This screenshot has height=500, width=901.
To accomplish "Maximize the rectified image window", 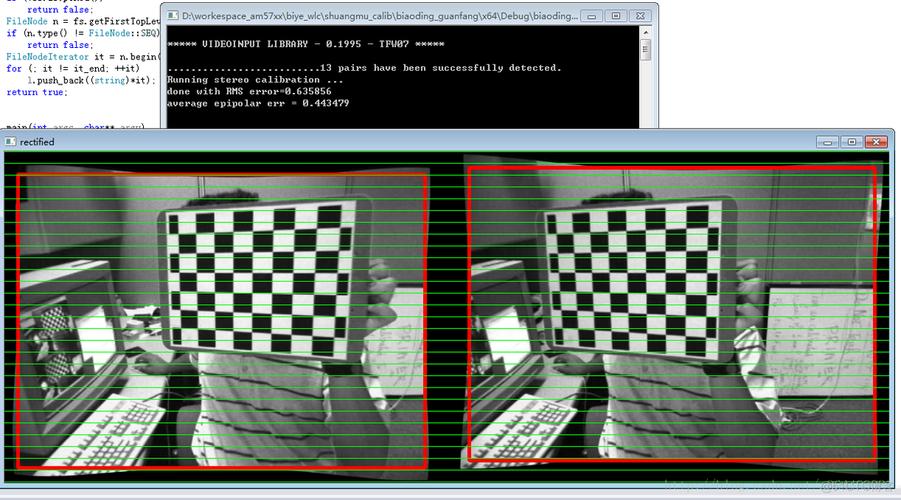I will [850, 142].
